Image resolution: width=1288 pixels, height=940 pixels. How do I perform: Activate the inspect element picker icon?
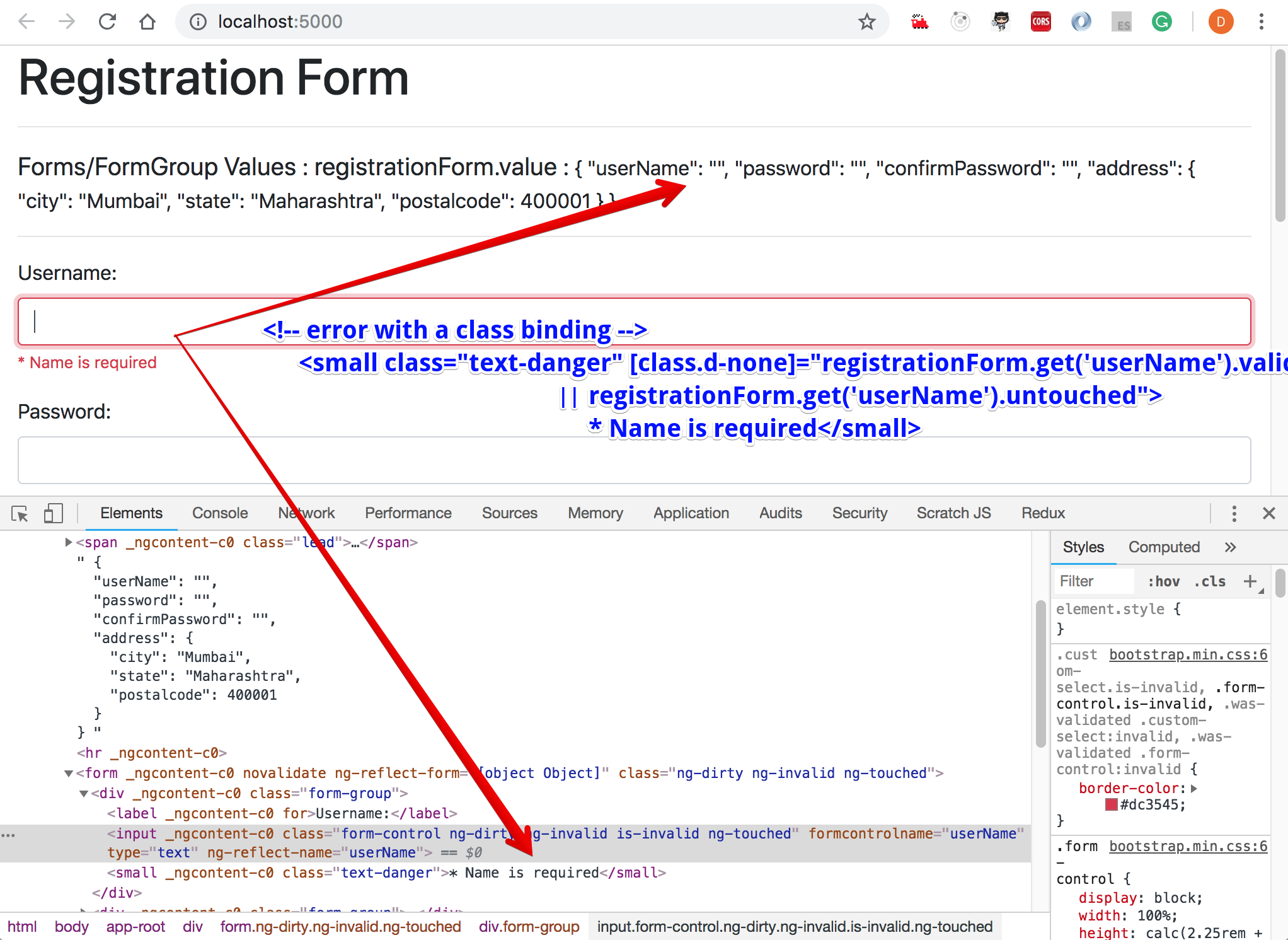pos(20,514)
